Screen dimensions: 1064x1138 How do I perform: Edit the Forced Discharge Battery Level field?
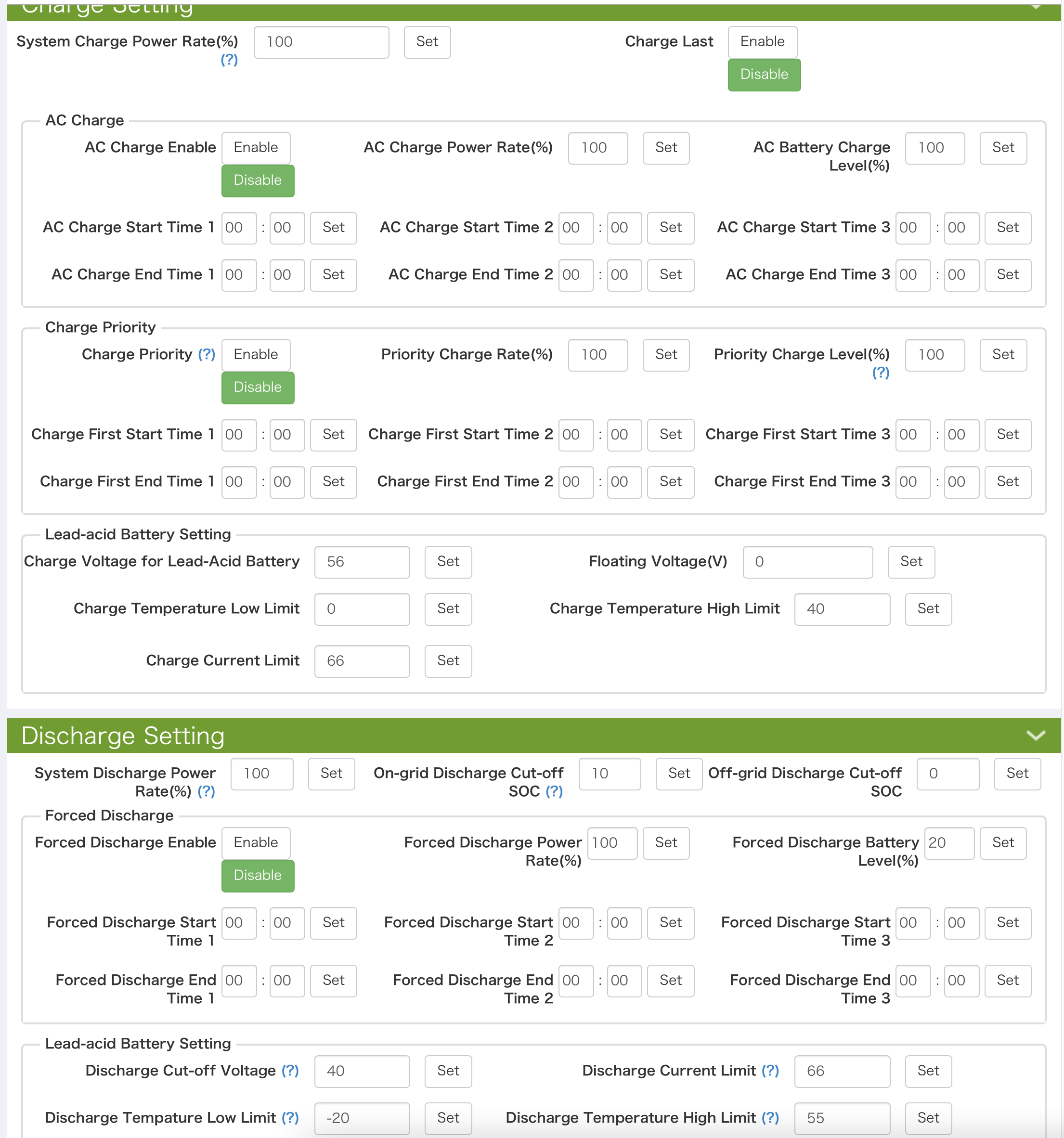click(949, 842)
